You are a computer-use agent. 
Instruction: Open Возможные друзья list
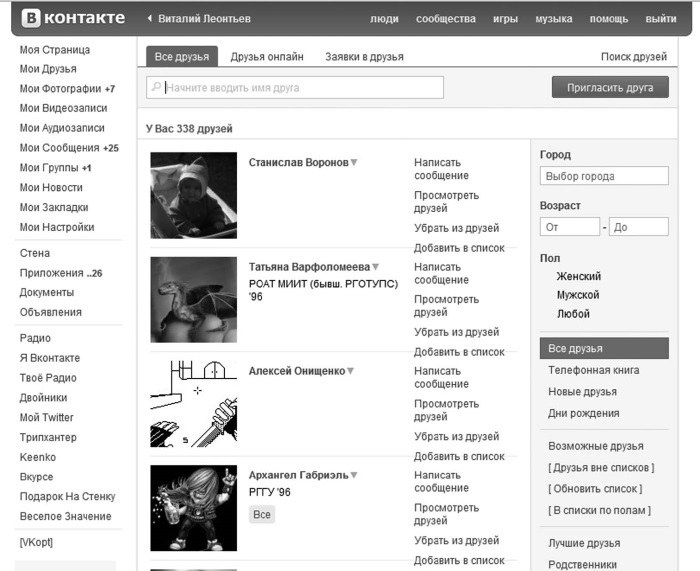pos(596,446)
